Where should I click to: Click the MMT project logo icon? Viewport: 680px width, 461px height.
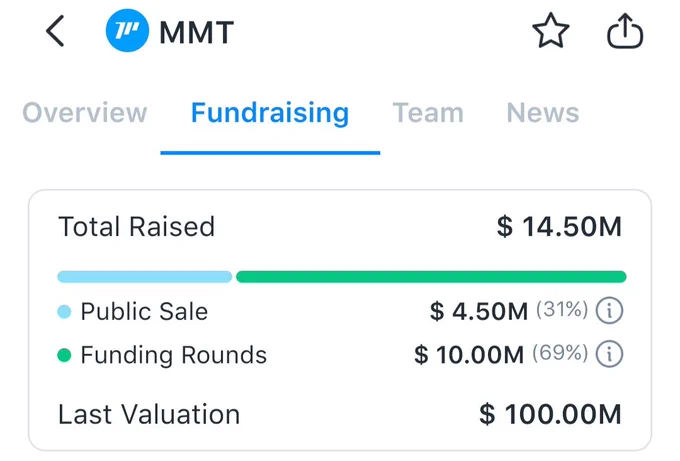click(x=128, y=30)
